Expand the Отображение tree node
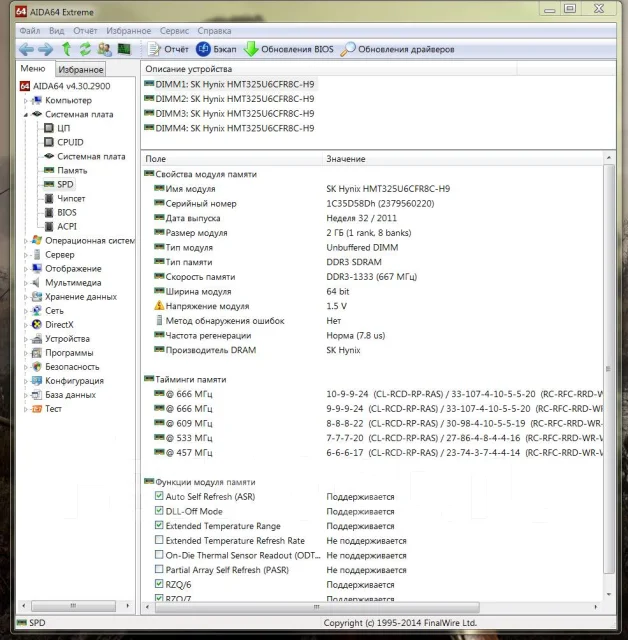 25,269
